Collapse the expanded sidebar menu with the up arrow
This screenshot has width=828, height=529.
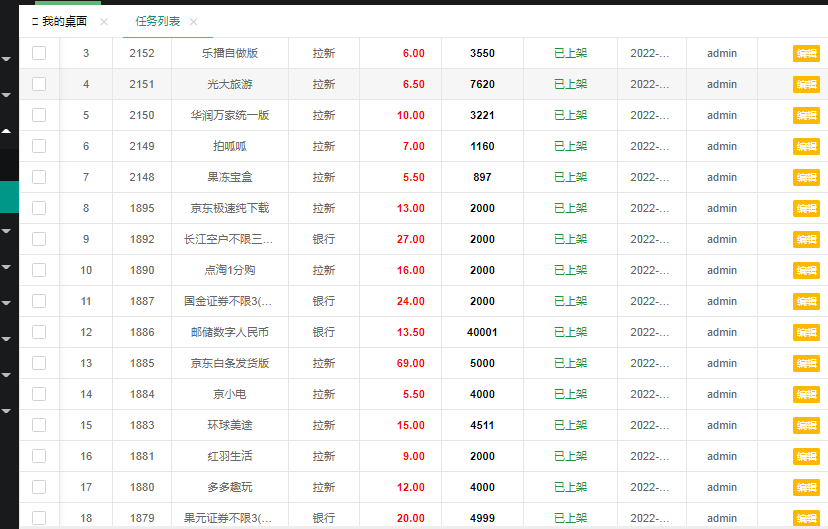[x=7, y=130]
